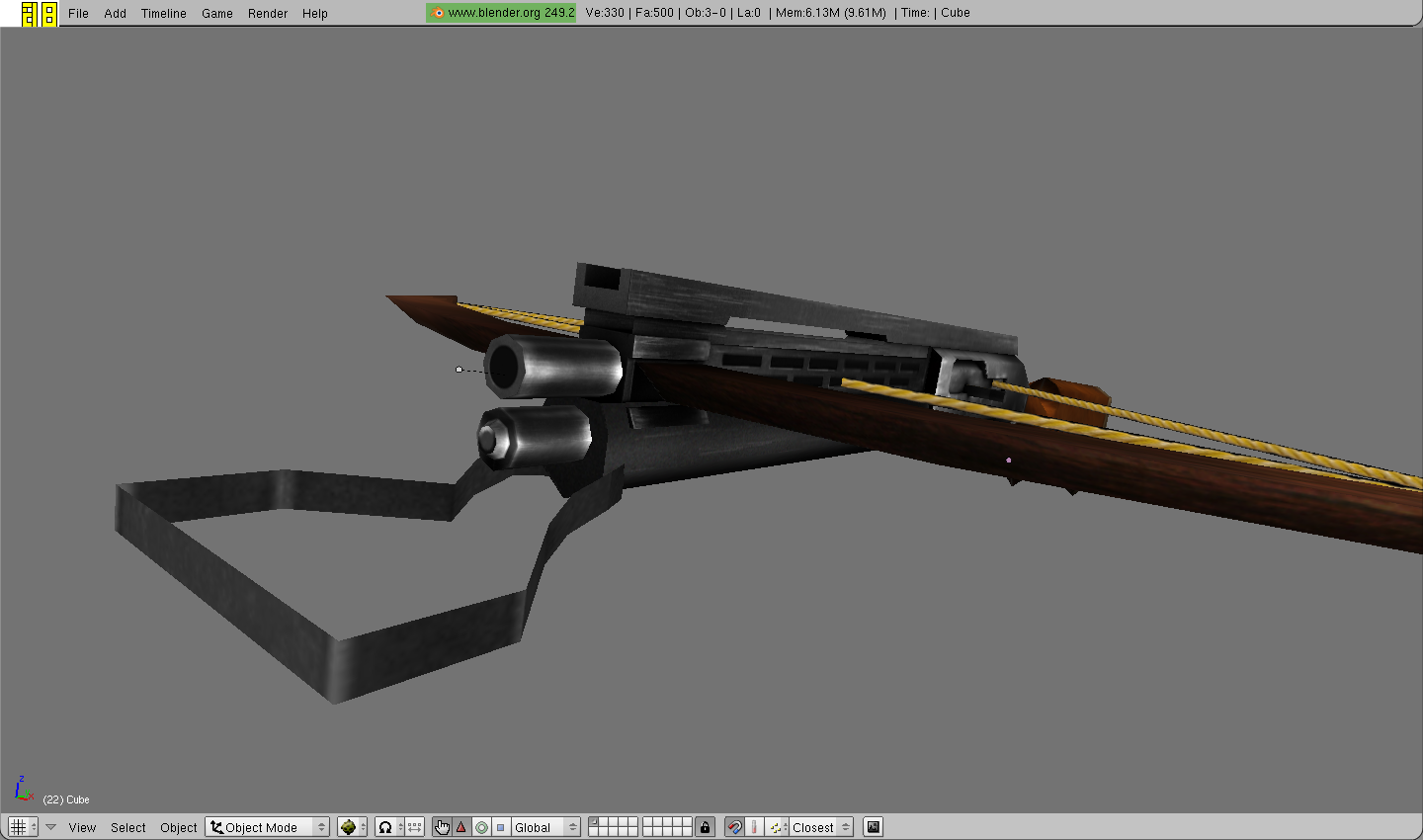Collapse header menus with the triangle arrow

pyautogui.click(x=50, y=827)
